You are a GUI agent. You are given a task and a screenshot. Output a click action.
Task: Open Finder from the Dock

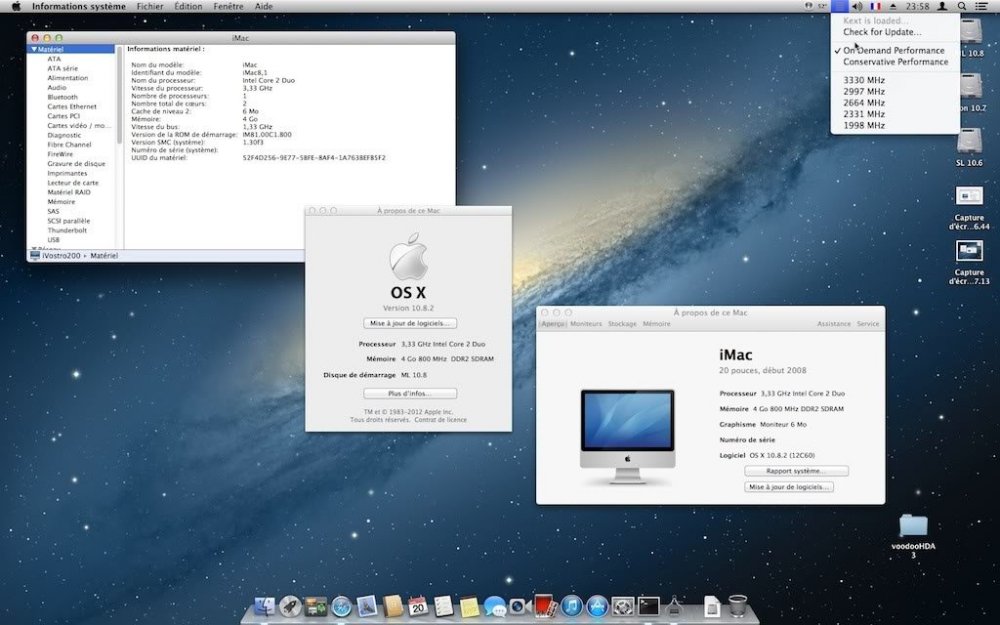tap(265, 606)
